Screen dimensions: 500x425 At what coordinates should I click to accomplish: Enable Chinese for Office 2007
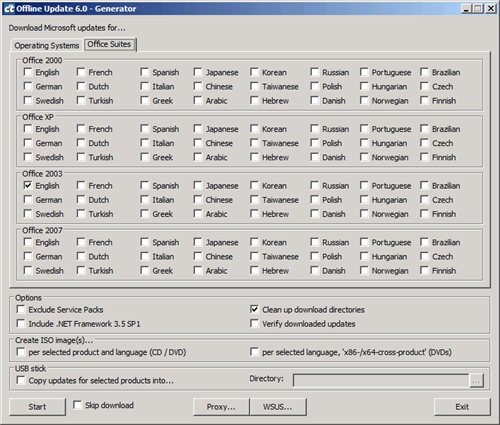tap(198, 256)
